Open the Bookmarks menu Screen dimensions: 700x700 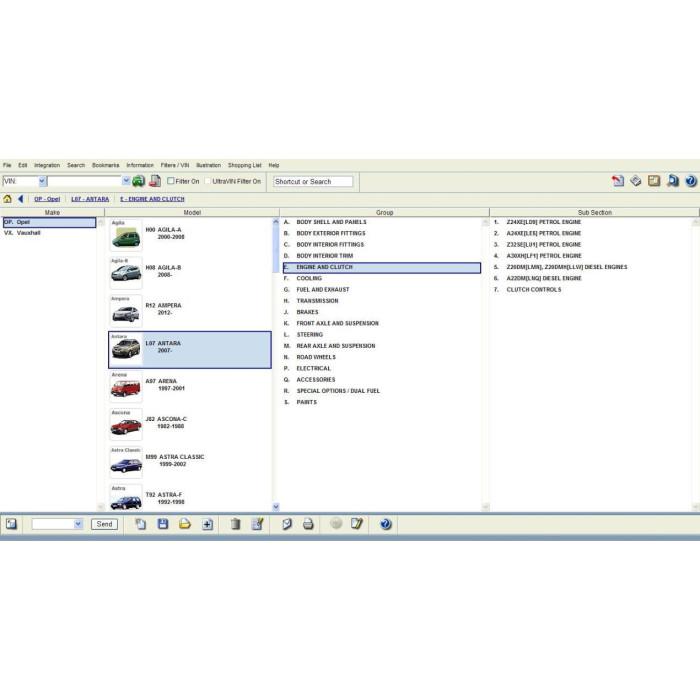(106, 165)
